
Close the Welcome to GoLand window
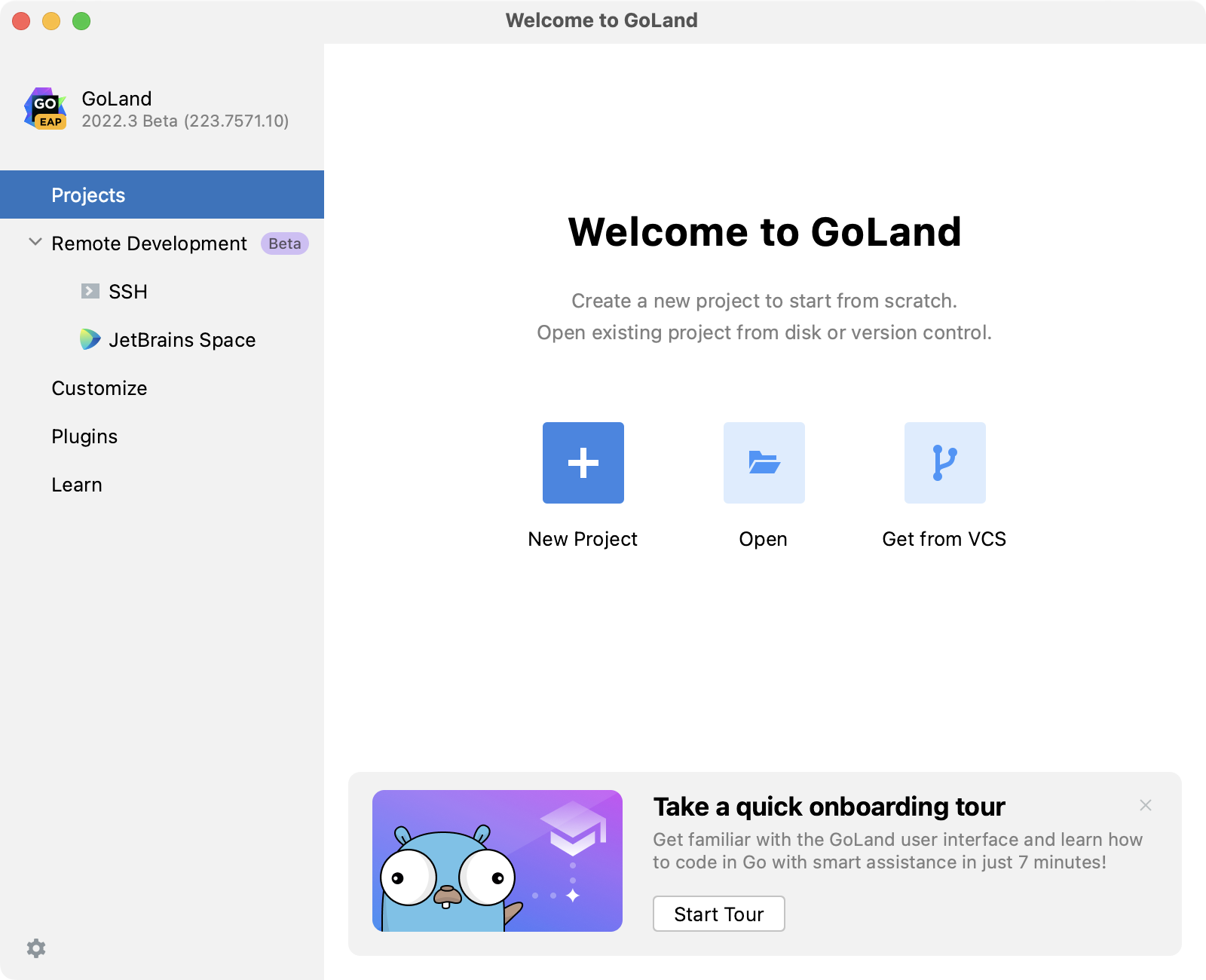point(21,21)
